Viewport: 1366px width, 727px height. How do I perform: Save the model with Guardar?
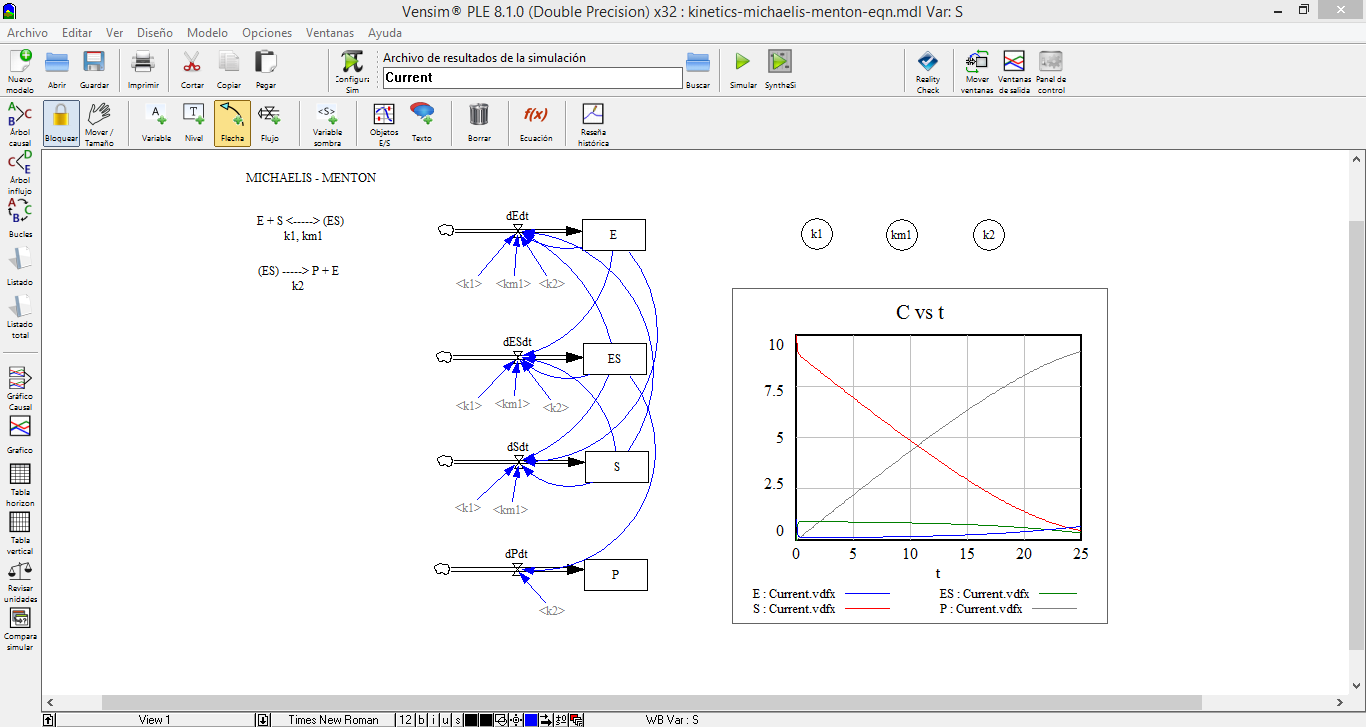[x=94, y=71]
